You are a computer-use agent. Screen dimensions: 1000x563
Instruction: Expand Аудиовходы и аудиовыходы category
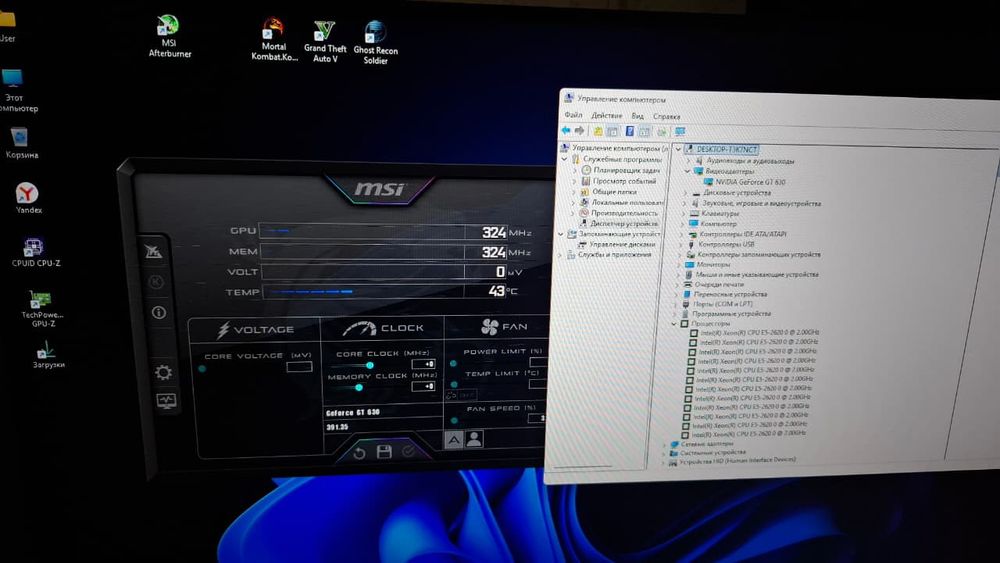pos(689,161)
